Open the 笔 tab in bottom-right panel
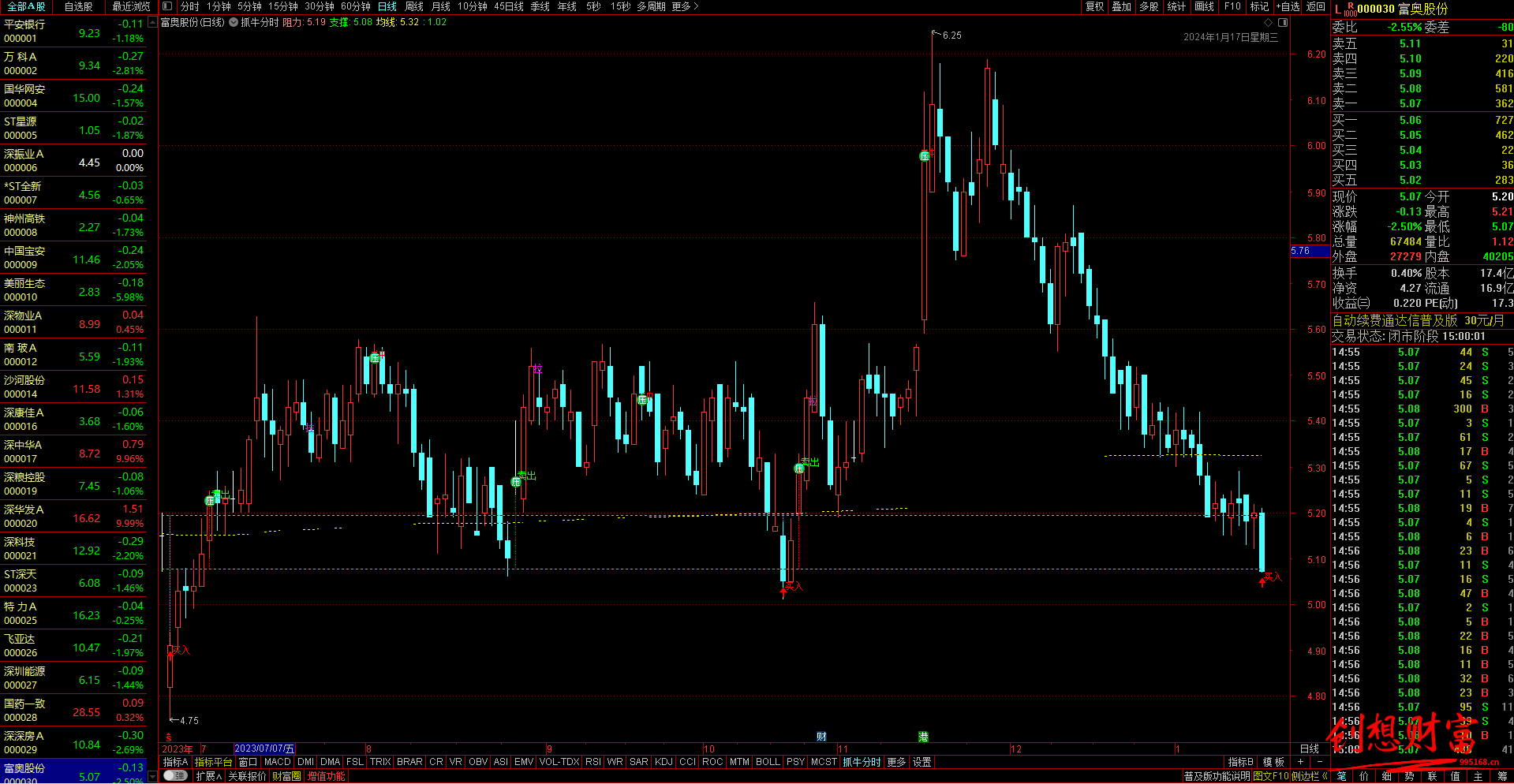The height and width of the screenshot is (784, 1514). tap(1342, 777)
